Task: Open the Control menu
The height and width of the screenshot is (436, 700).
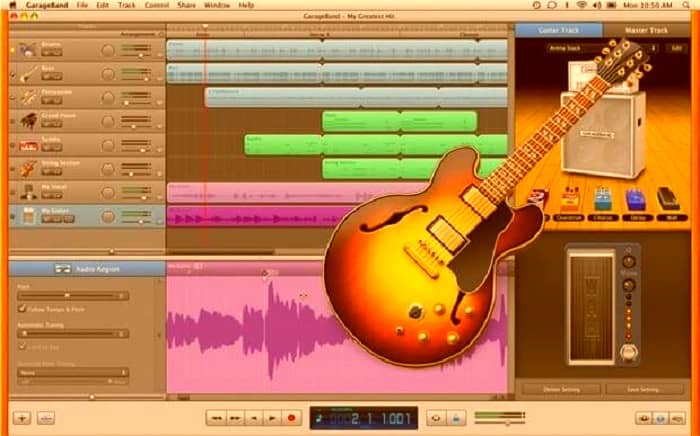Action: tap(157, 5)
